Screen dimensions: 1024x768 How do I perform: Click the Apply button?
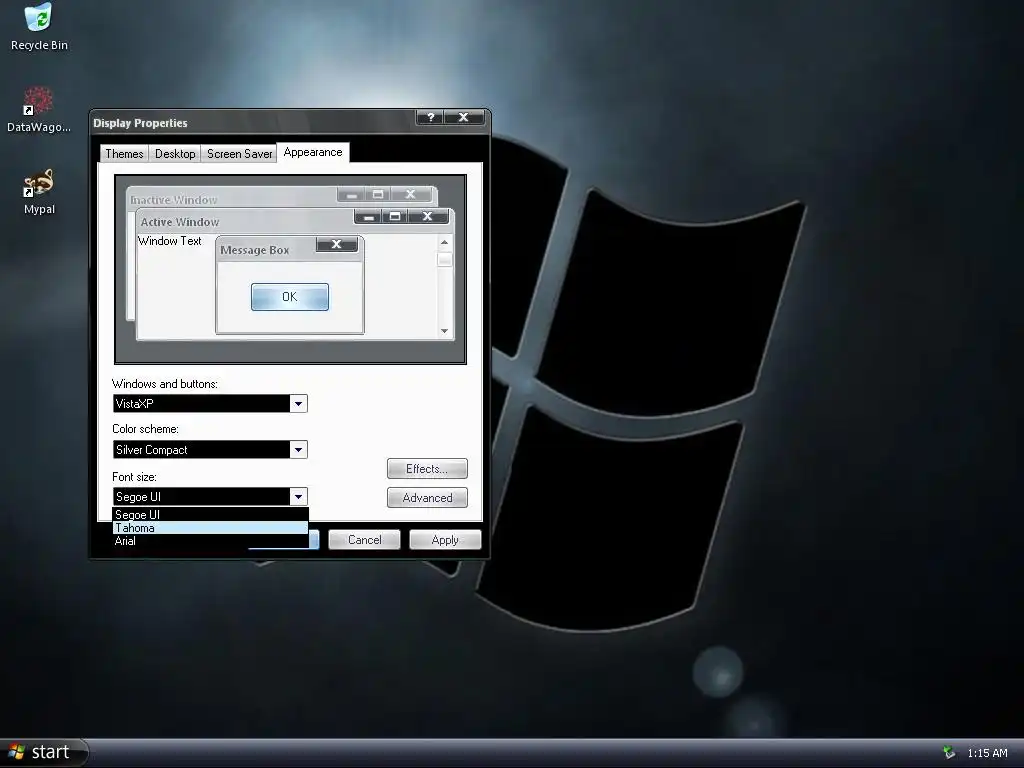click(445, 539)
